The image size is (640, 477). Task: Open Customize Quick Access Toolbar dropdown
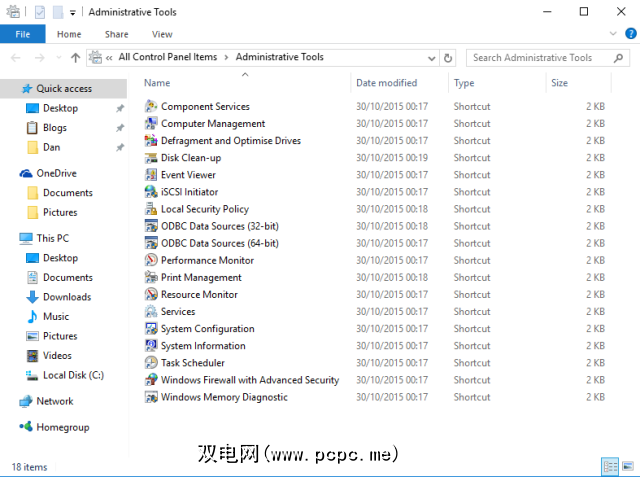click(x=73, y=13)
